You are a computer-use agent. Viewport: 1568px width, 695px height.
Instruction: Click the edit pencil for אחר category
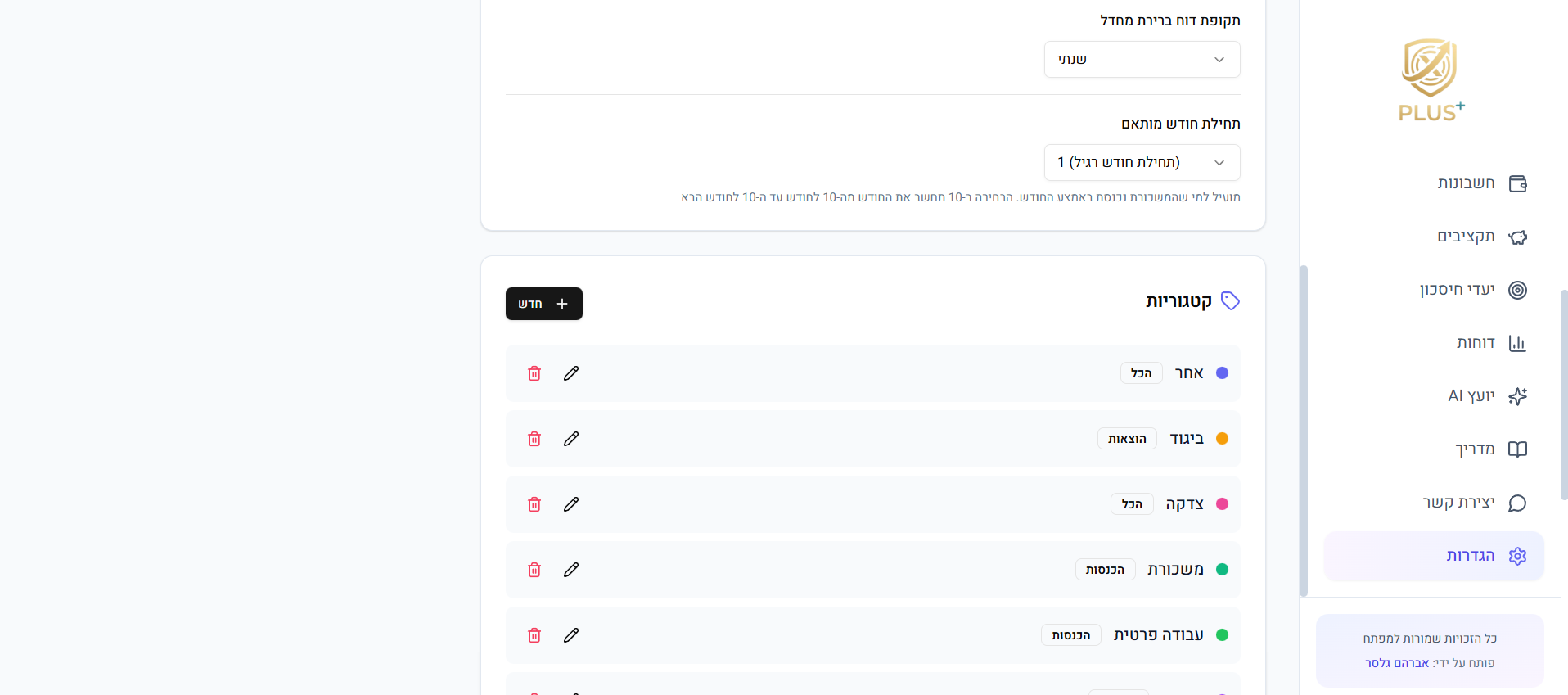[571, 373]
